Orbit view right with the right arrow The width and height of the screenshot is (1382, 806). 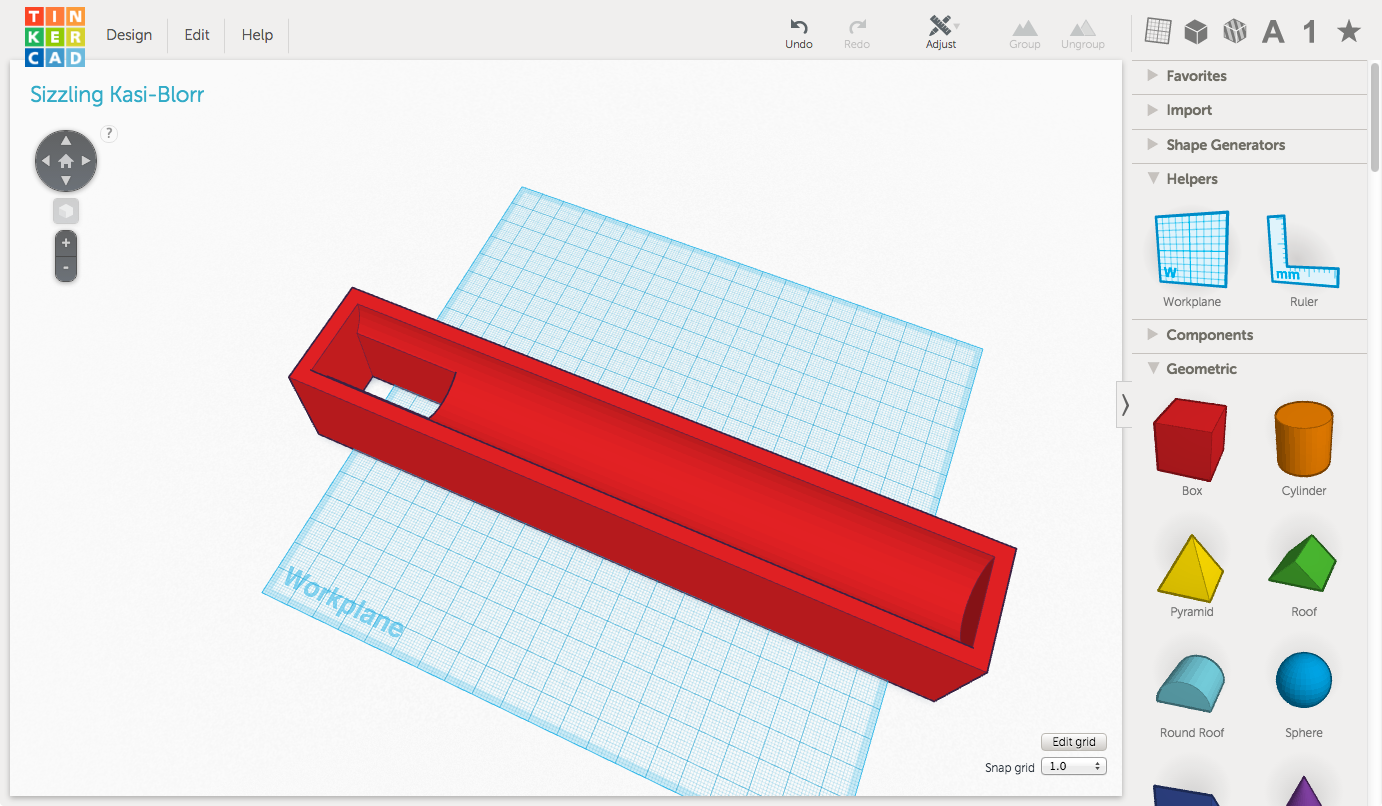click(87, 160)
